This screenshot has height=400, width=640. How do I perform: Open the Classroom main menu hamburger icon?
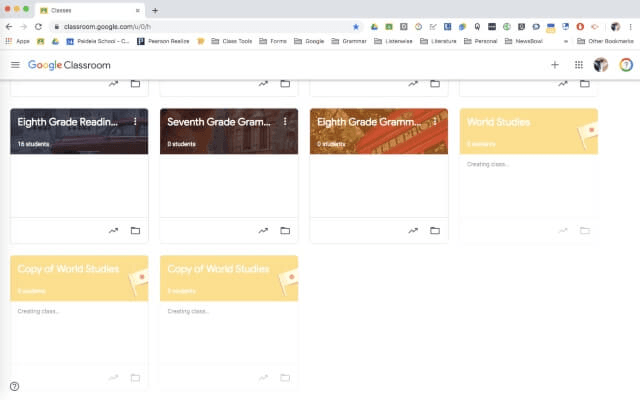pos(15,65)
